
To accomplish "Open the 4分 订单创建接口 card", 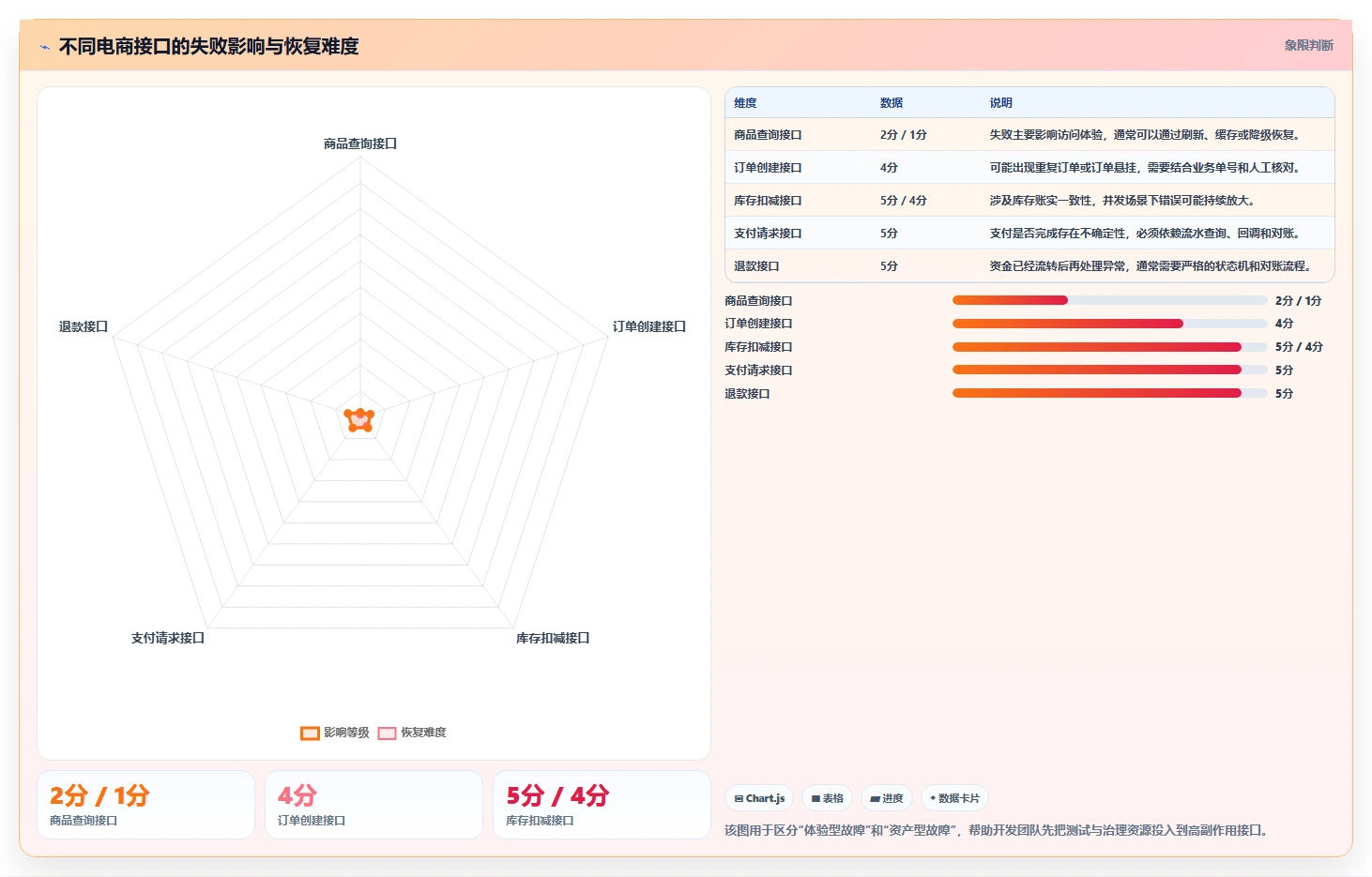I will tap(373, 805).
